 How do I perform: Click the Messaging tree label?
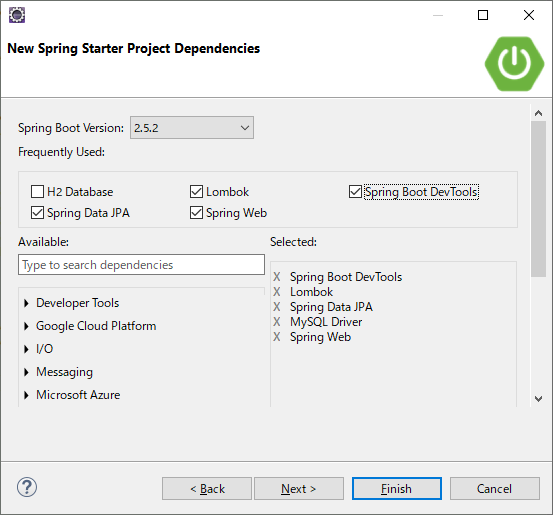[65, 372]
